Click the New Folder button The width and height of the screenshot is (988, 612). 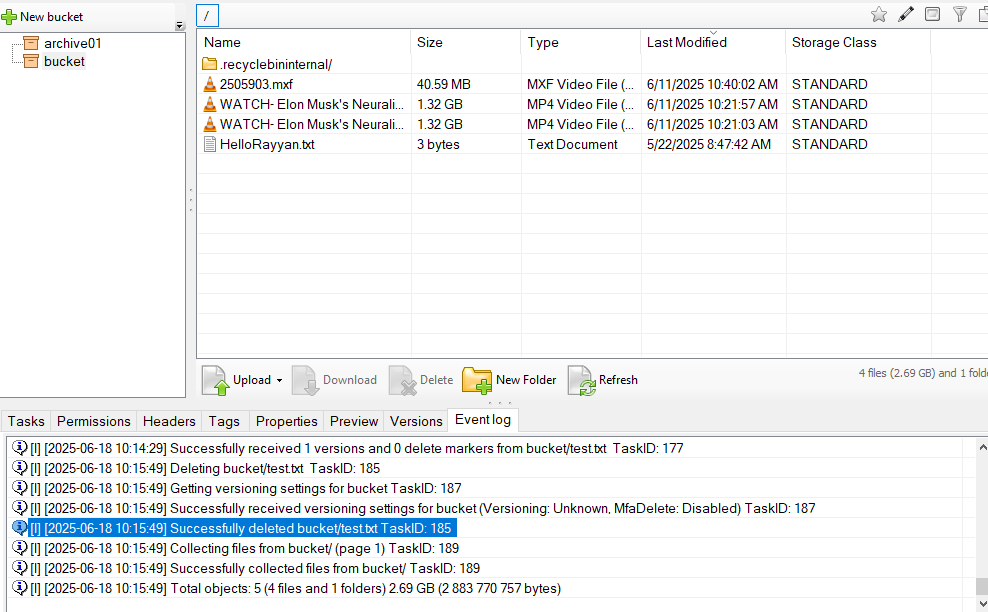point(509,380)
